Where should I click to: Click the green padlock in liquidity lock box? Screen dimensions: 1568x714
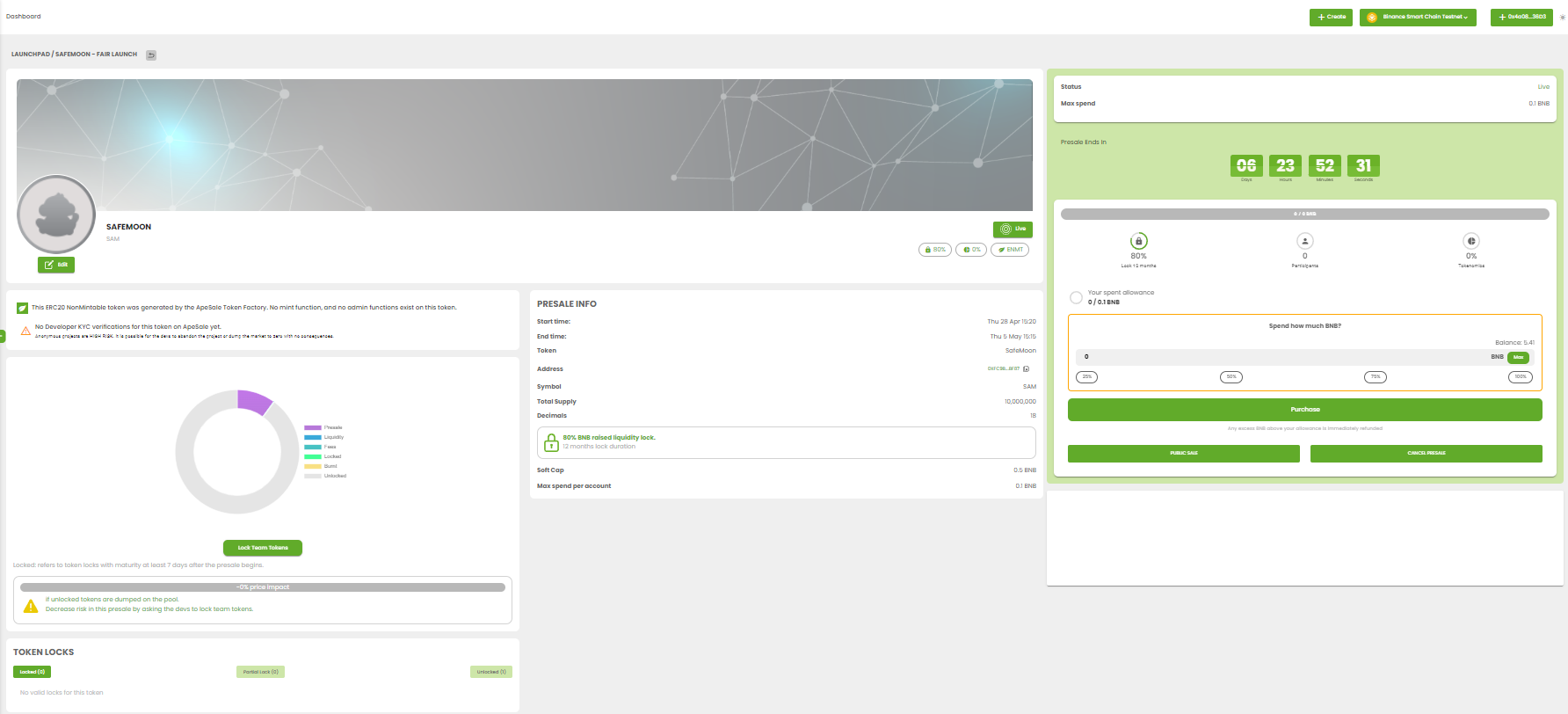click(x=551, y=442)
